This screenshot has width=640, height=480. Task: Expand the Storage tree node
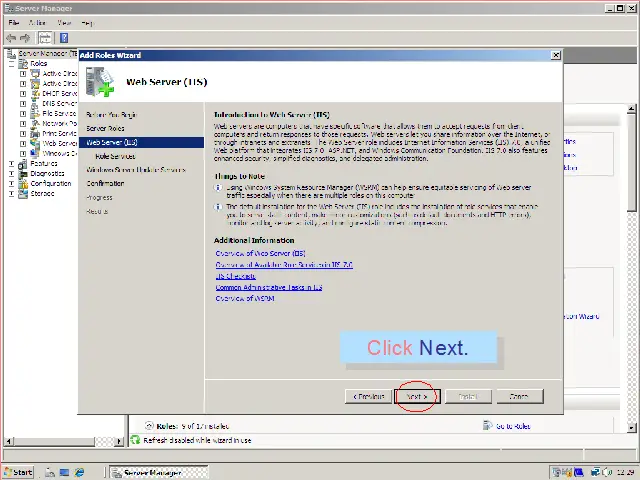click(x=11, y=193)
